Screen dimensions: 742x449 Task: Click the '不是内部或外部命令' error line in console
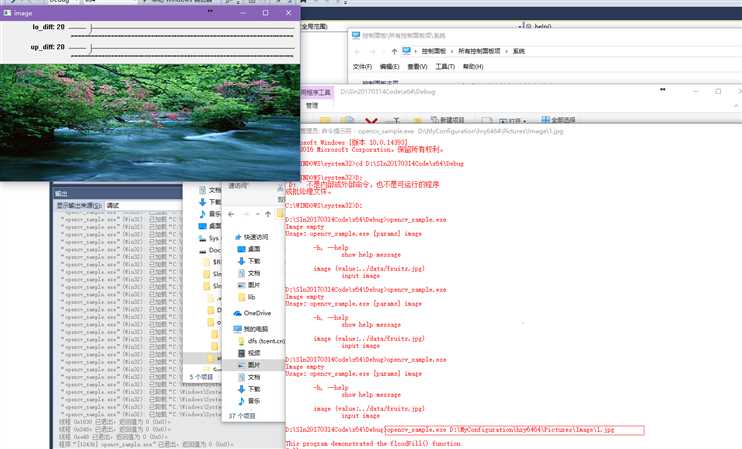[363, 185]
